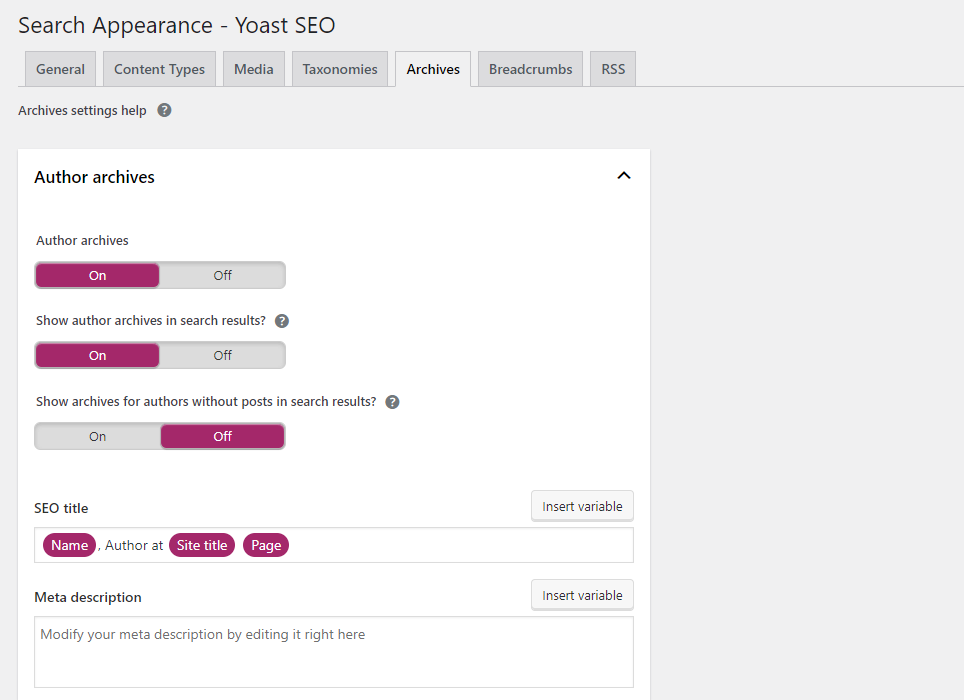Image resolution: width=964 pixels, height=700 pixels.
Task: Enable archives for authors without posts
Action: (x=97, y=435)
